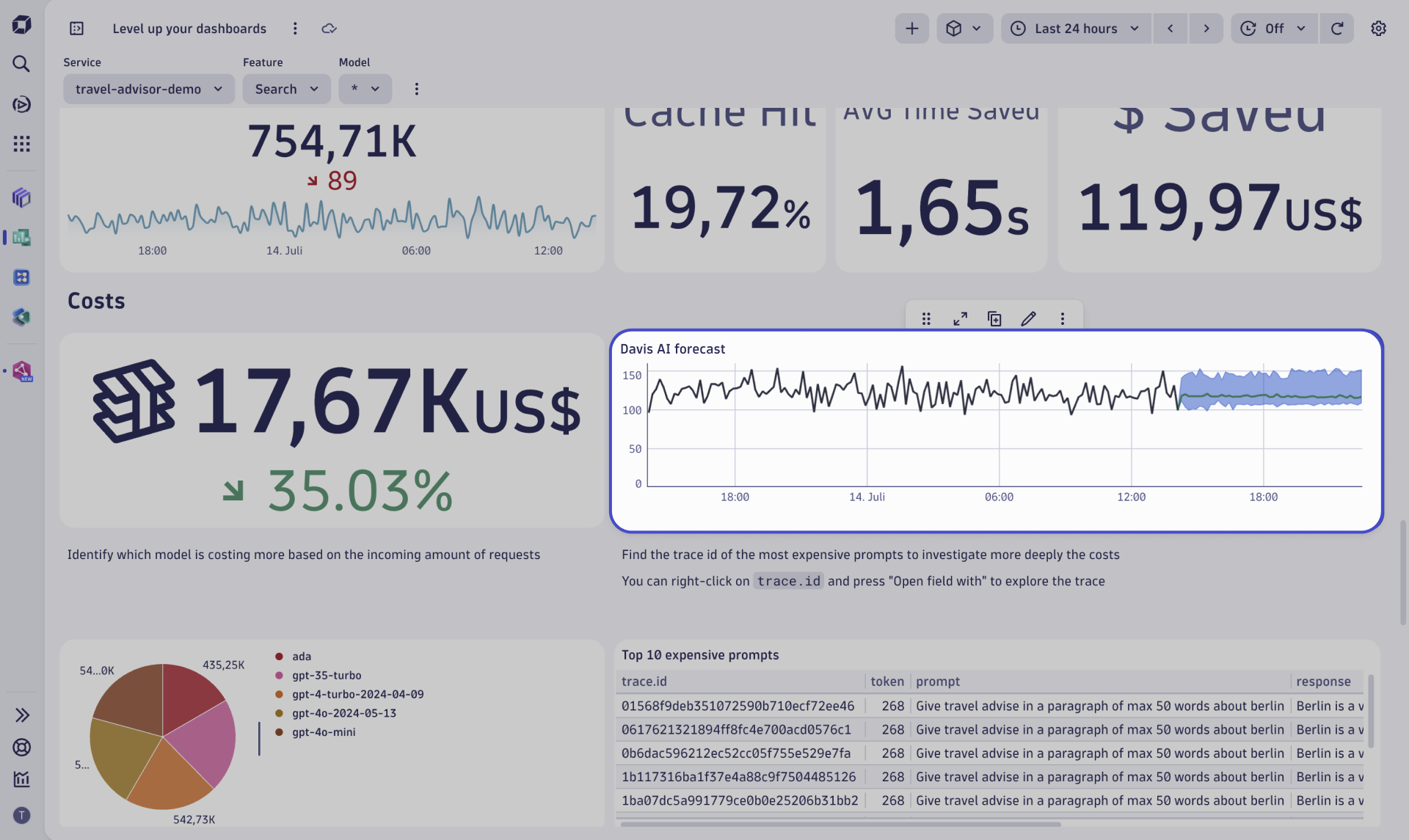Click the trace.id code chip in the description
Image resolution: width=1409 pixels, height=840 pixels.
coord(788,580)
